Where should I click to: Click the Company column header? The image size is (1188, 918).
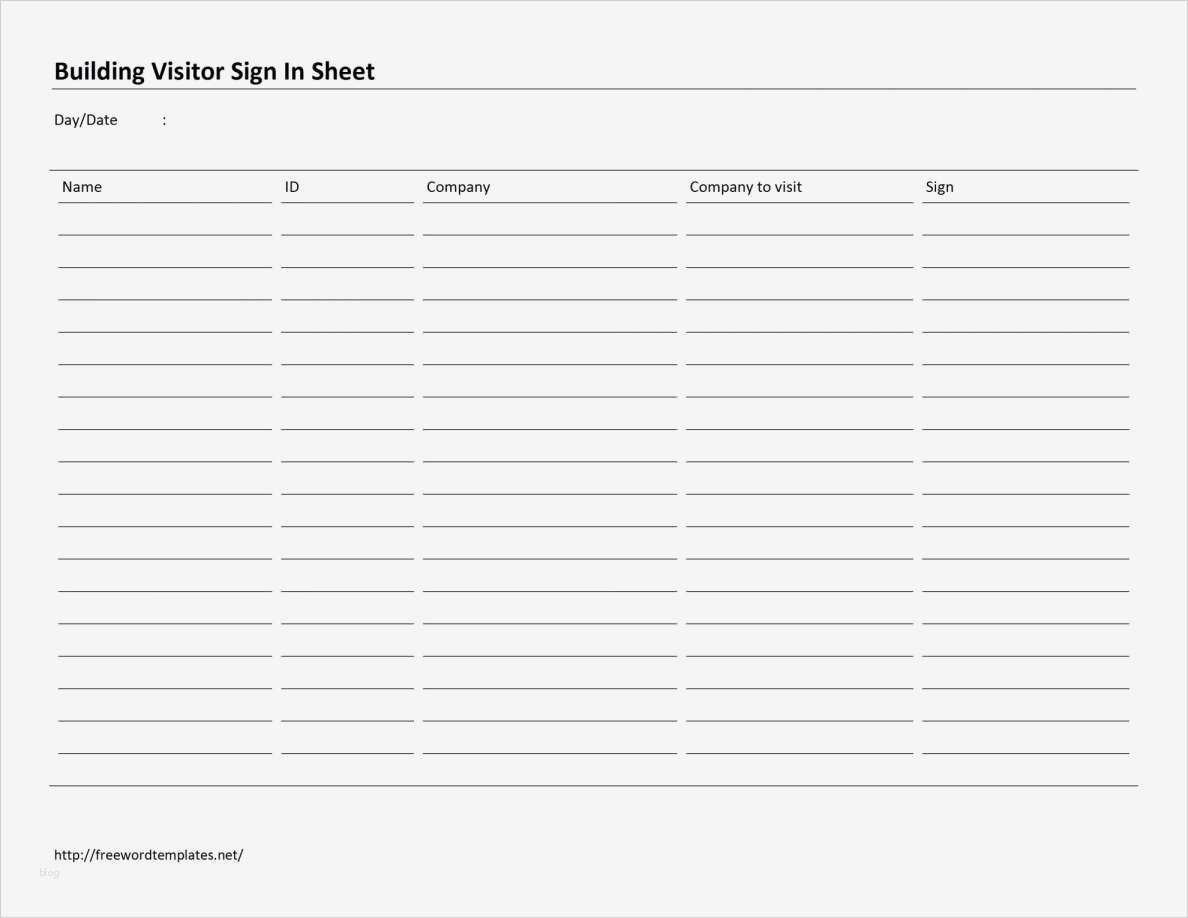[458, 187]
